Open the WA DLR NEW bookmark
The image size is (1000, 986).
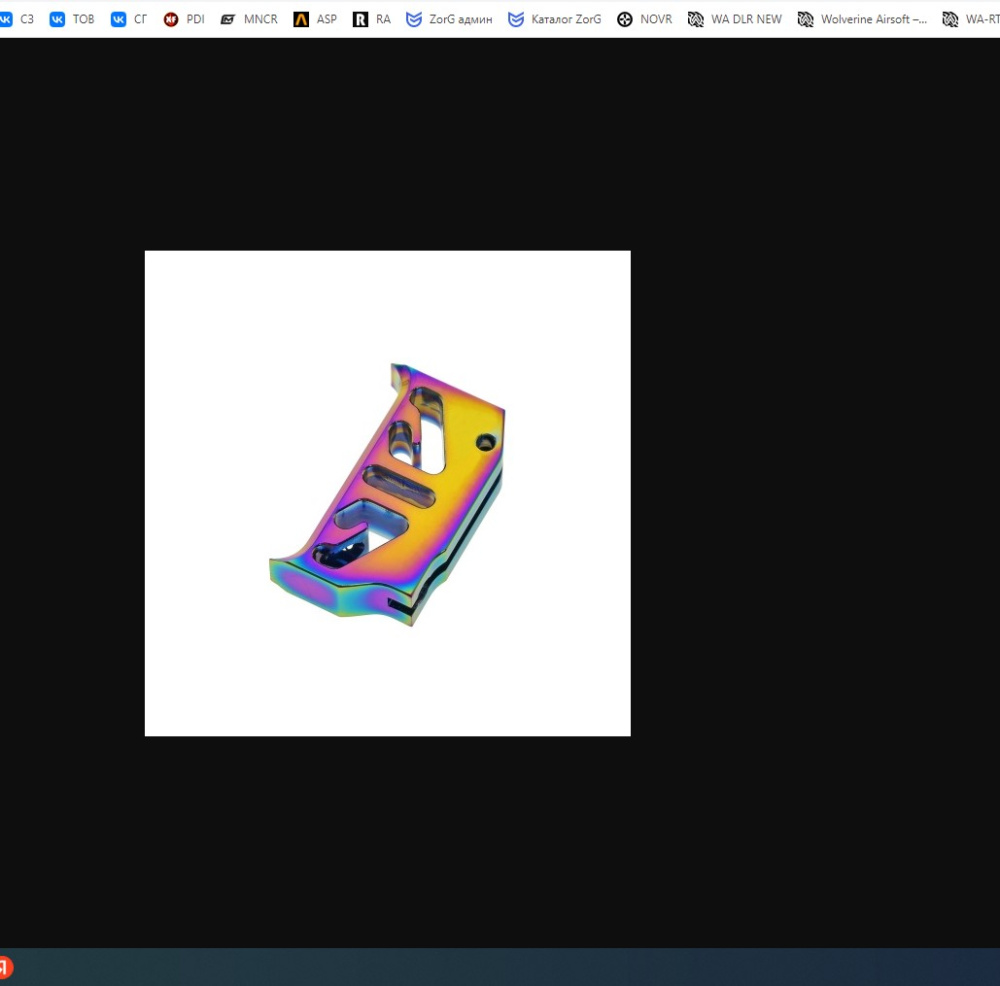[x=735, y=19]
